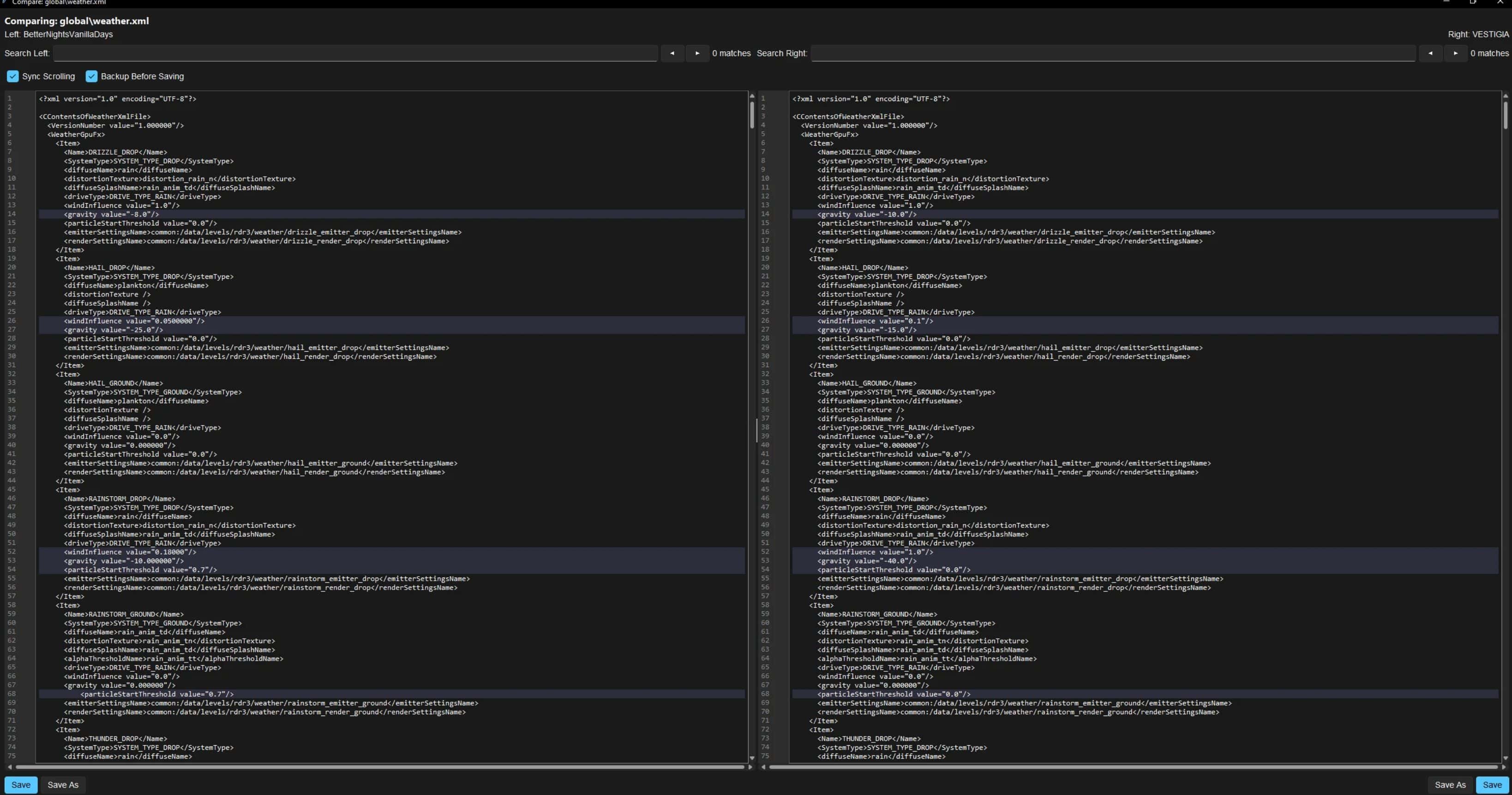Click left pane scroll-down arrow

point(752,758)
